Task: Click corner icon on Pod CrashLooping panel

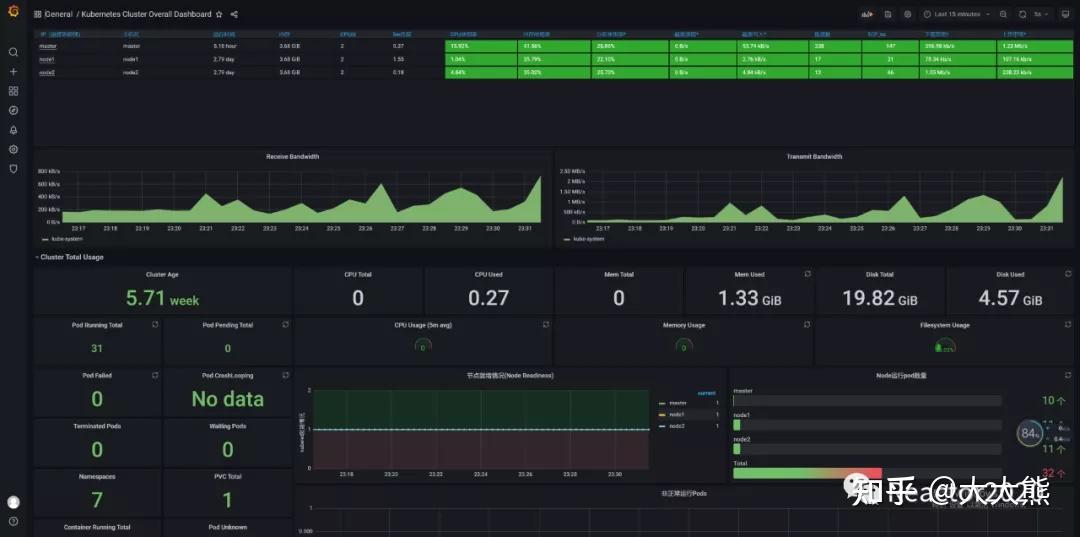Action: pyautogui.click(x=285, y=376)
